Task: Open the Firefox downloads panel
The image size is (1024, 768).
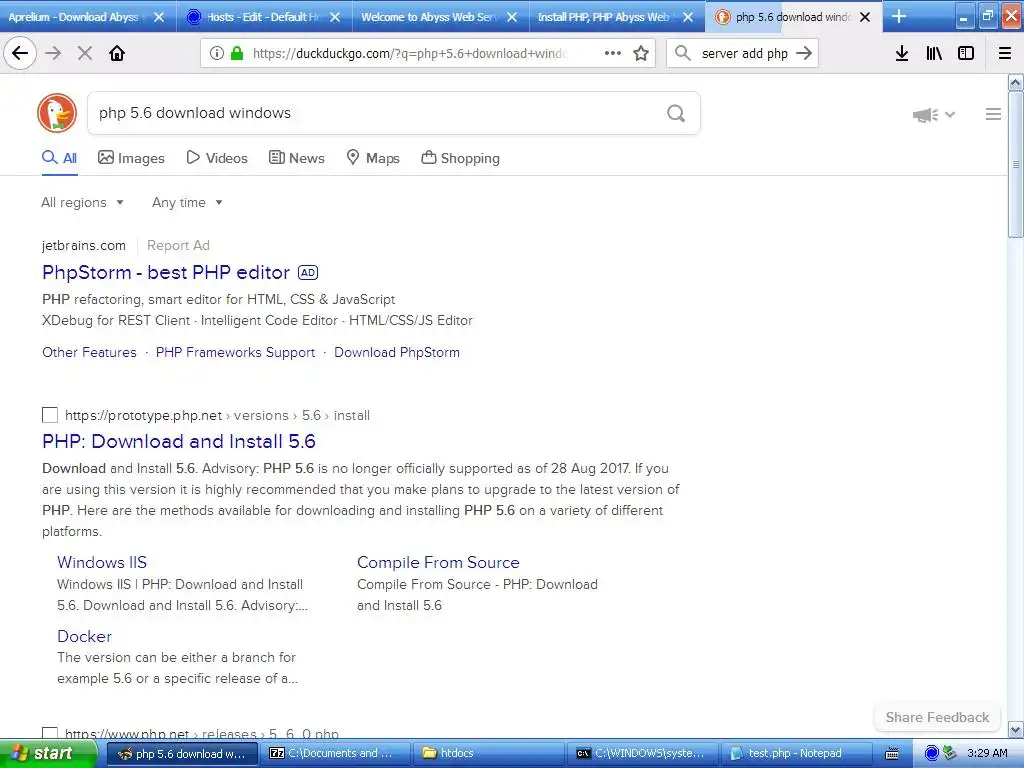Action: pyautogui.click(x=902, y=54)
